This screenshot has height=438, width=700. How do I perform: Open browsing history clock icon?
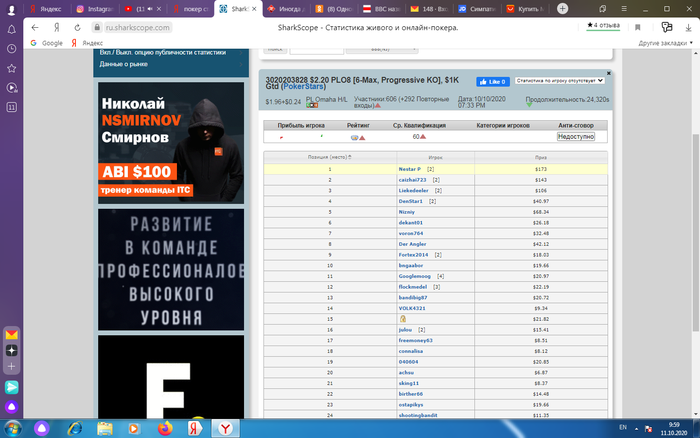click(12, 49)
